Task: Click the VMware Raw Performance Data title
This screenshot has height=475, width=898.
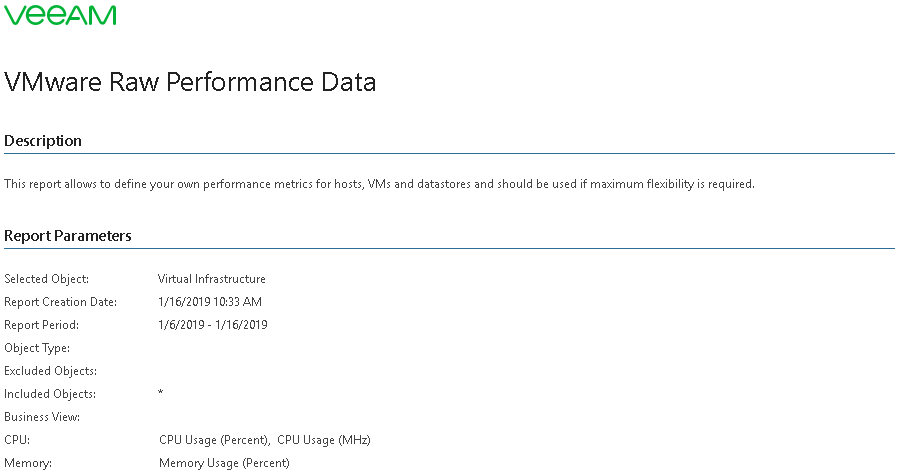Action: point(190,82)
